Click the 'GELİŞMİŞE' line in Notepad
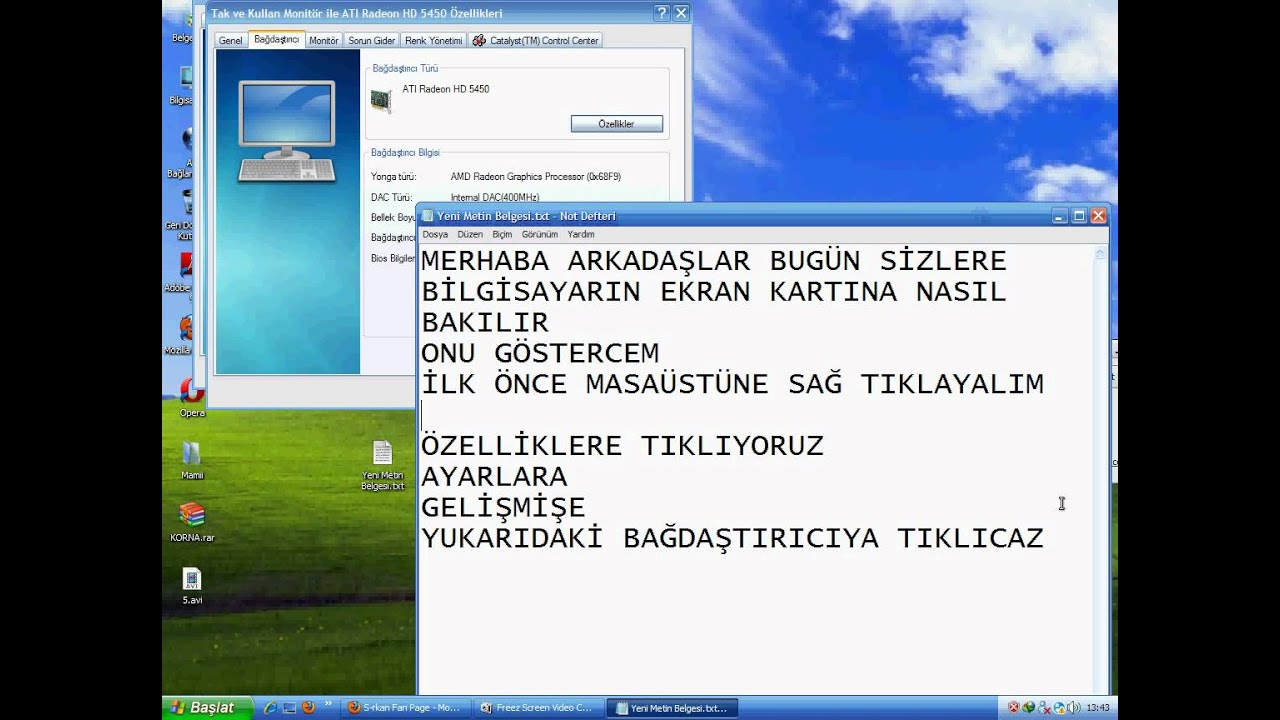Viewport: 1280px width, 720px height. pos(503,507)
